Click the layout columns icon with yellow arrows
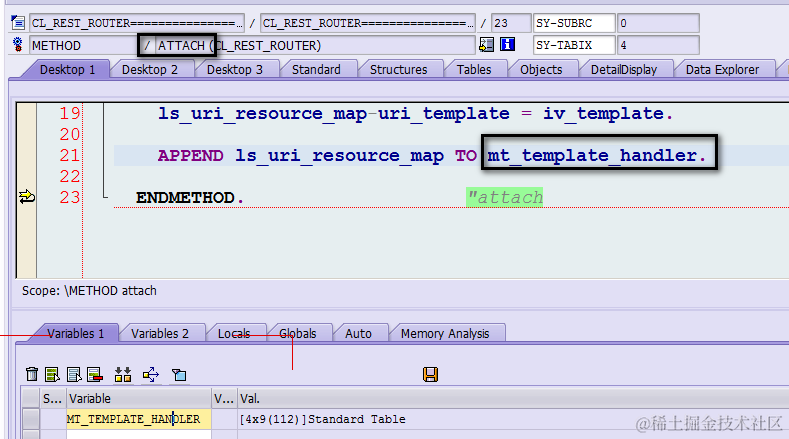This screenshot has width=789, height=439. (x=123, y=374)
